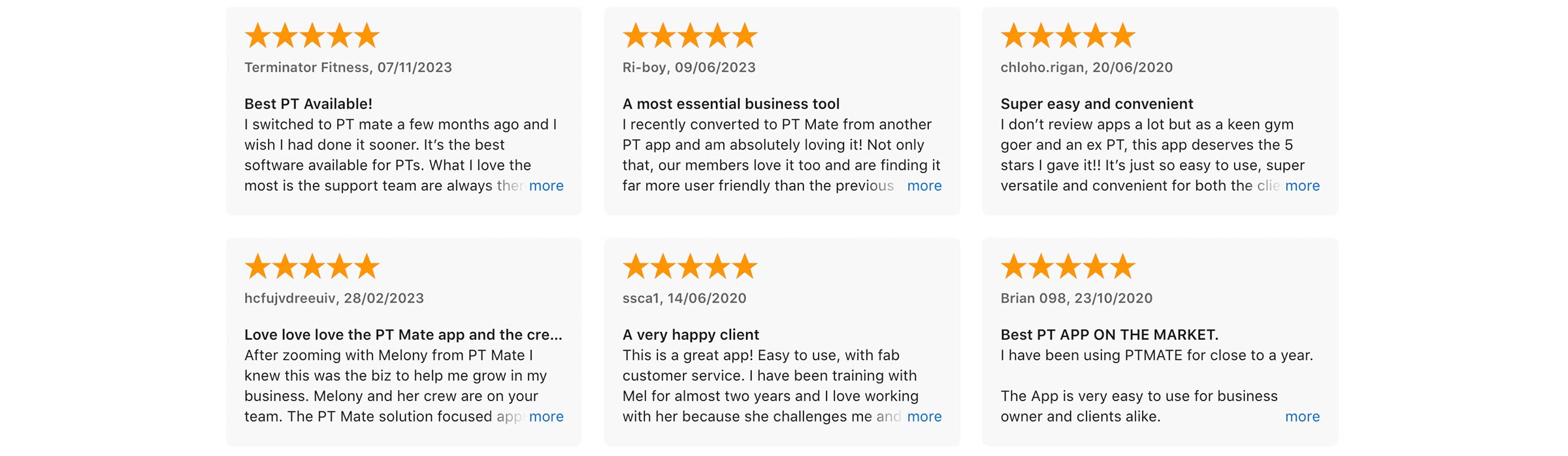Click 'Best PT APP ON THE MARKET.' heading
This screenshot has height=456, width=1568.
[1109, 334]
